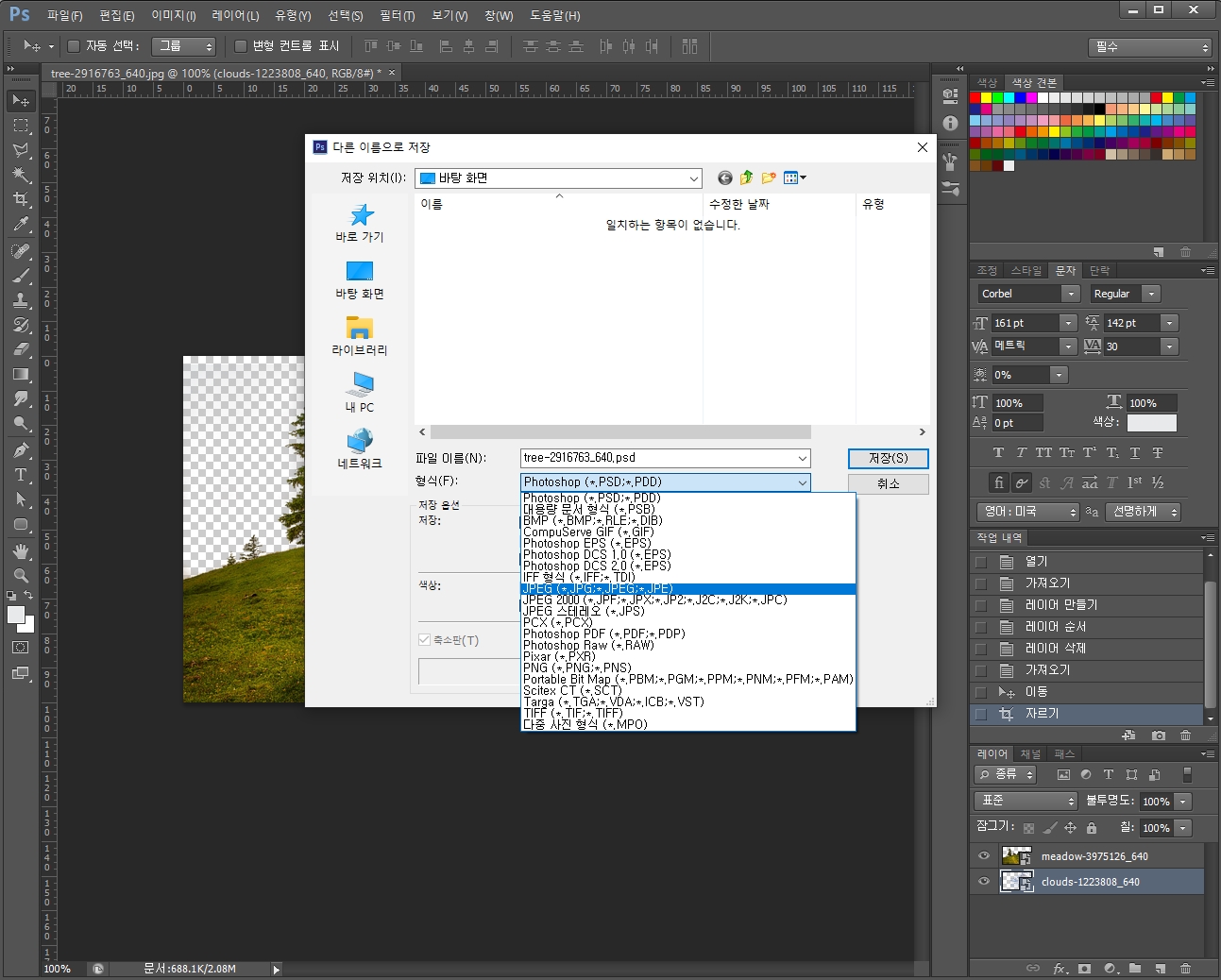
Task: Apply underline style in Character panel
Action: click(x=1135, y=453)
